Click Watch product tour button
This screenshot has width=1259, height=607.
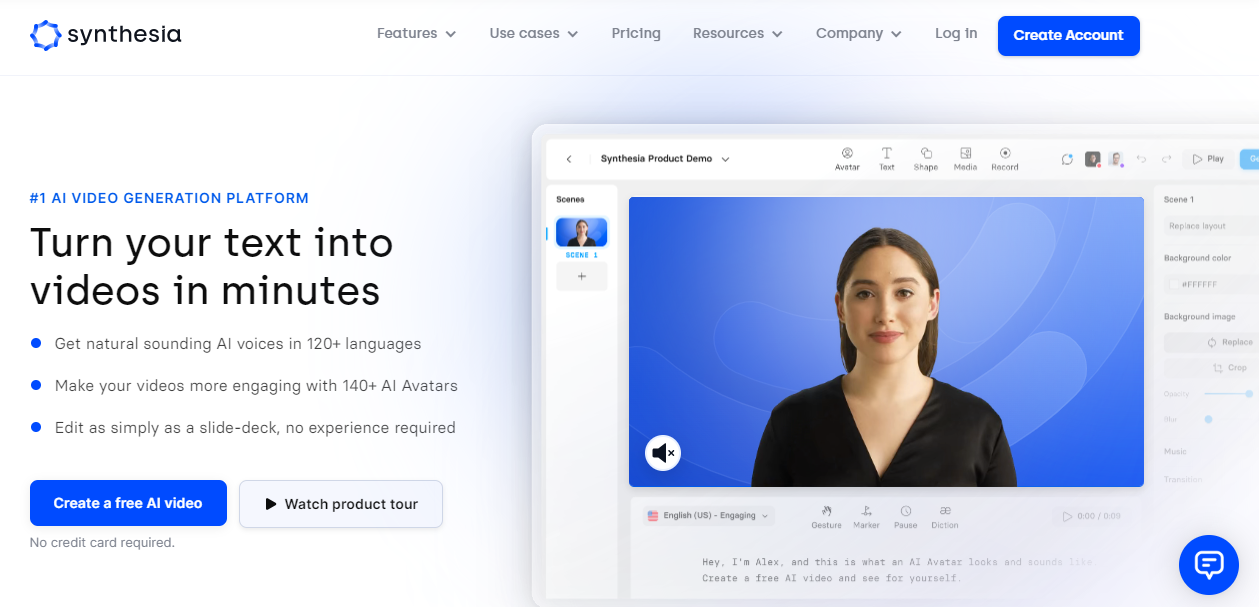[x=341, y=504]
